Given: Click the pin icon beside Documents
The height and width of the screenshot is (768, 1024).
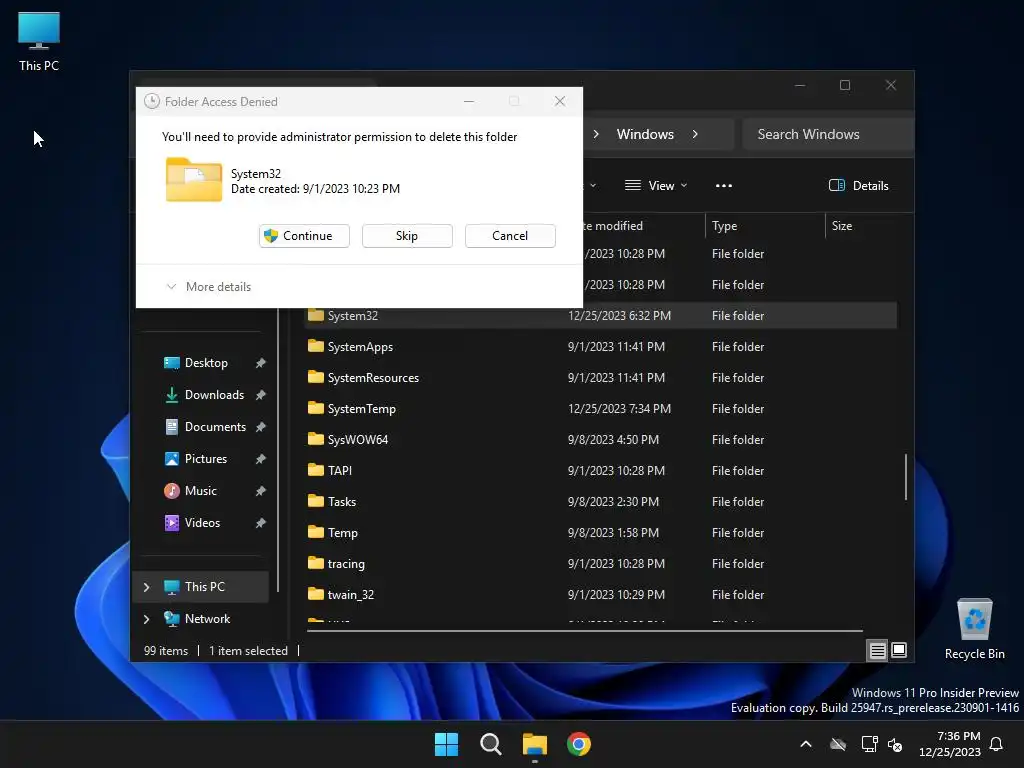Looking at the screenshot, I should pos(261,427).
